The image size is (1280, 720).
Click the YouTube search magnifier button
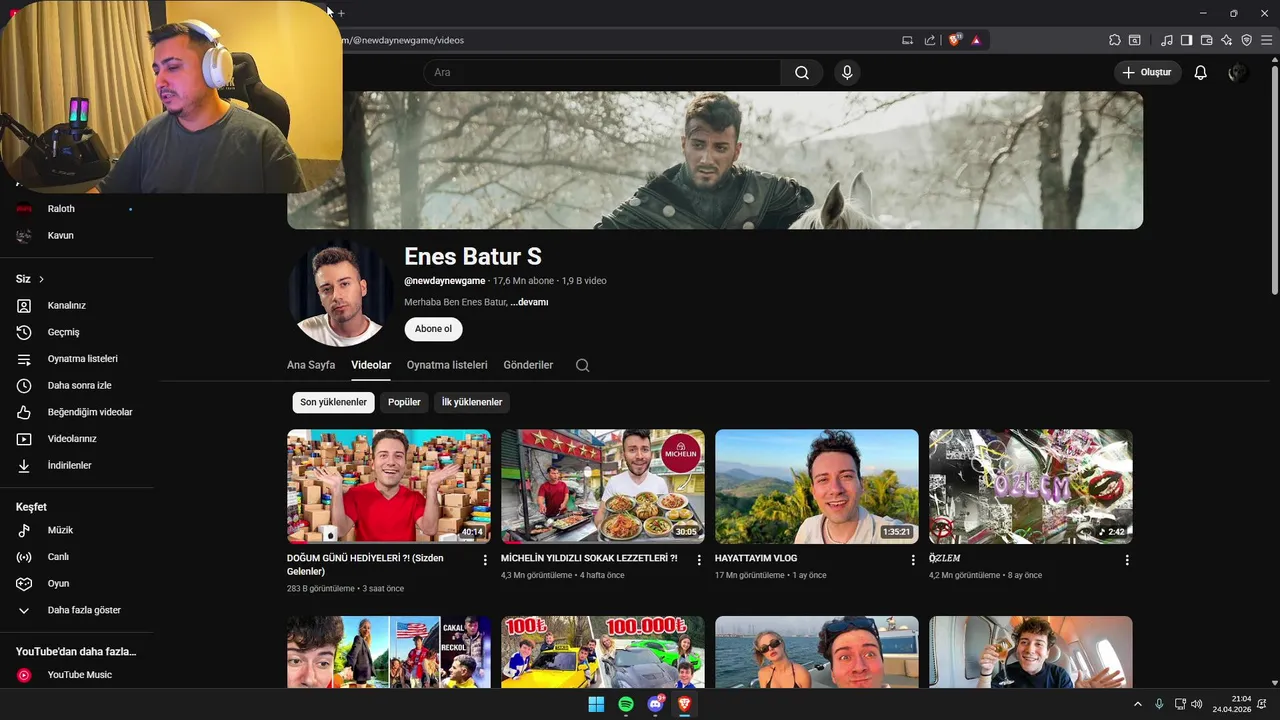click(x=802, y=73)
